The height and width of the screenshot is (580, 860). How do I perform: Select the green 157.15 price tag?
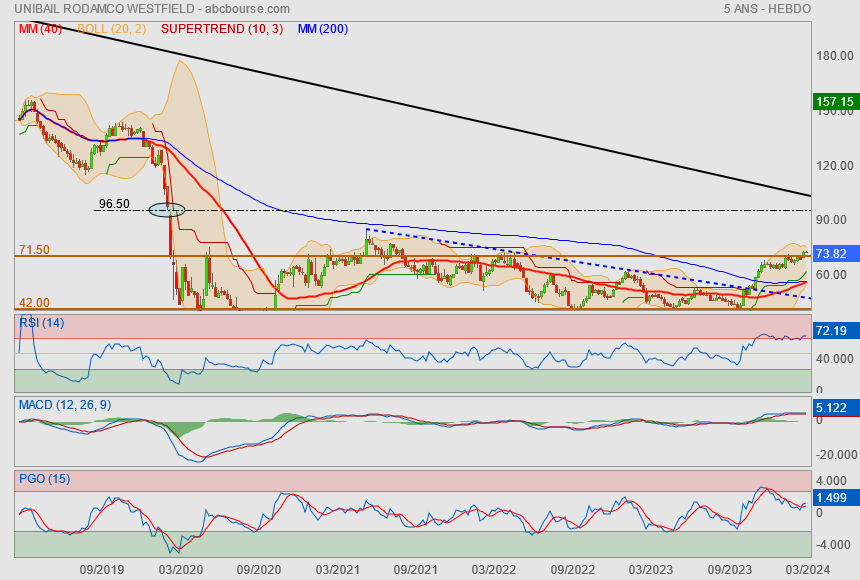[835, 102]
